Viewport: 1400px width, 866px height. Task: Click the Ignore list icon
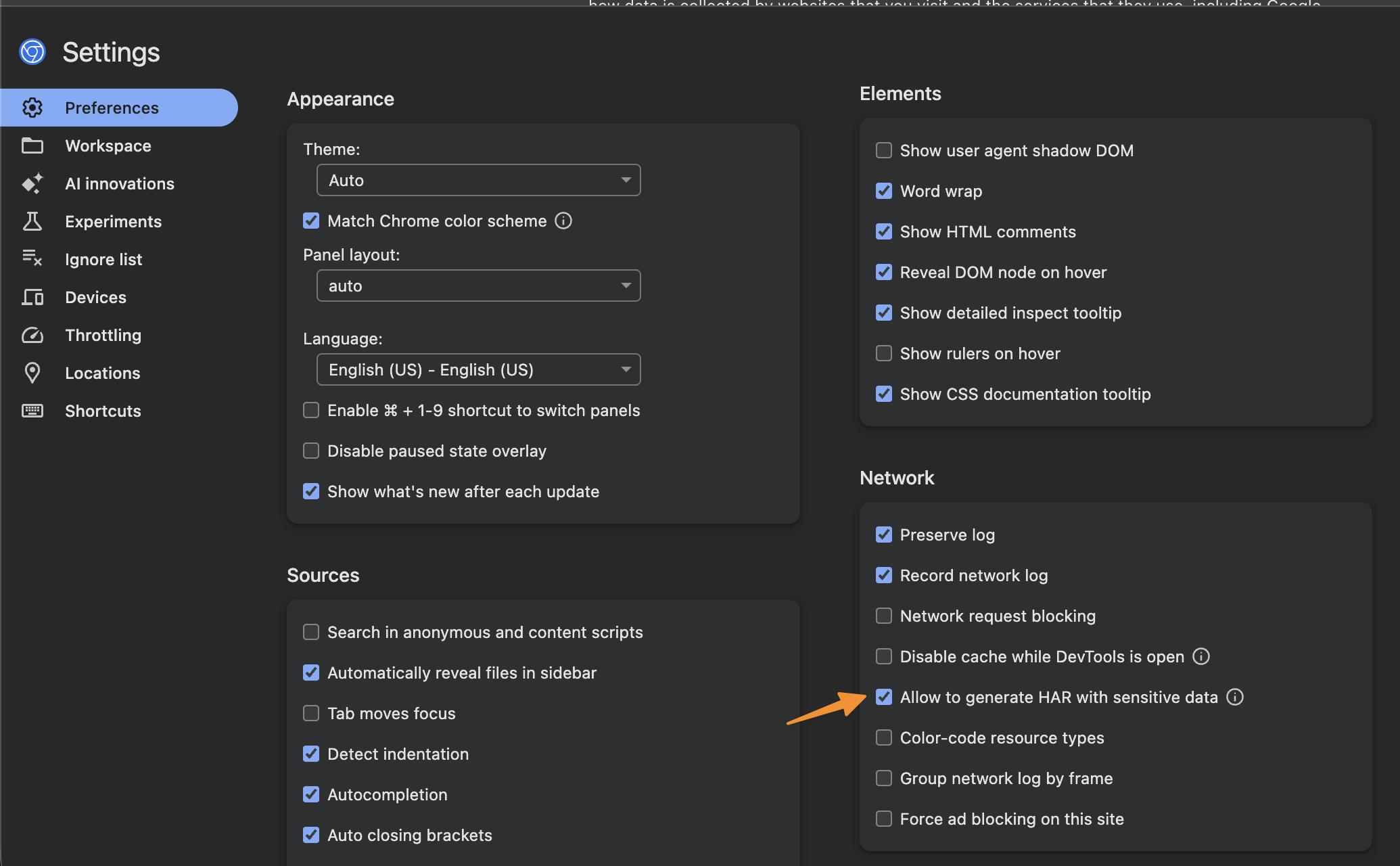click(x=32, y=259)
